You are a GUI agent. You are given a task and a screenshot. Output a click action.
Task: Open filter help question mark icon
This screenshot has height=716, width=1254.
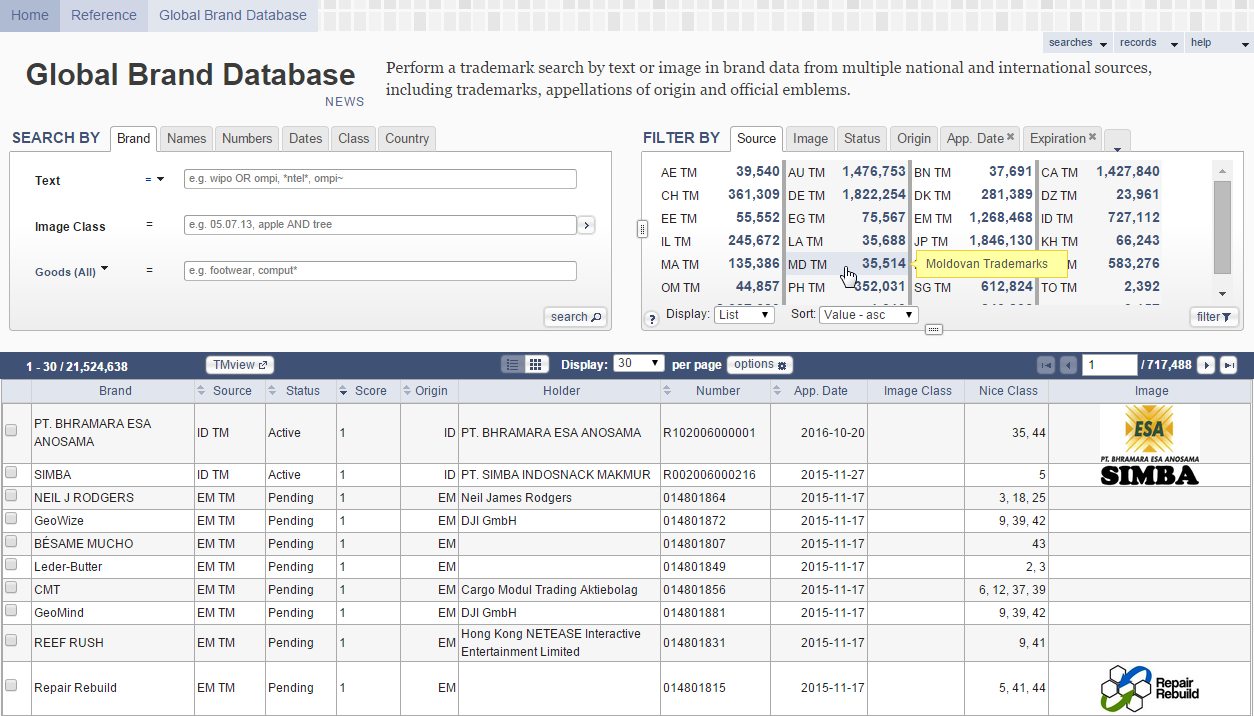click(x=652, y=319)
